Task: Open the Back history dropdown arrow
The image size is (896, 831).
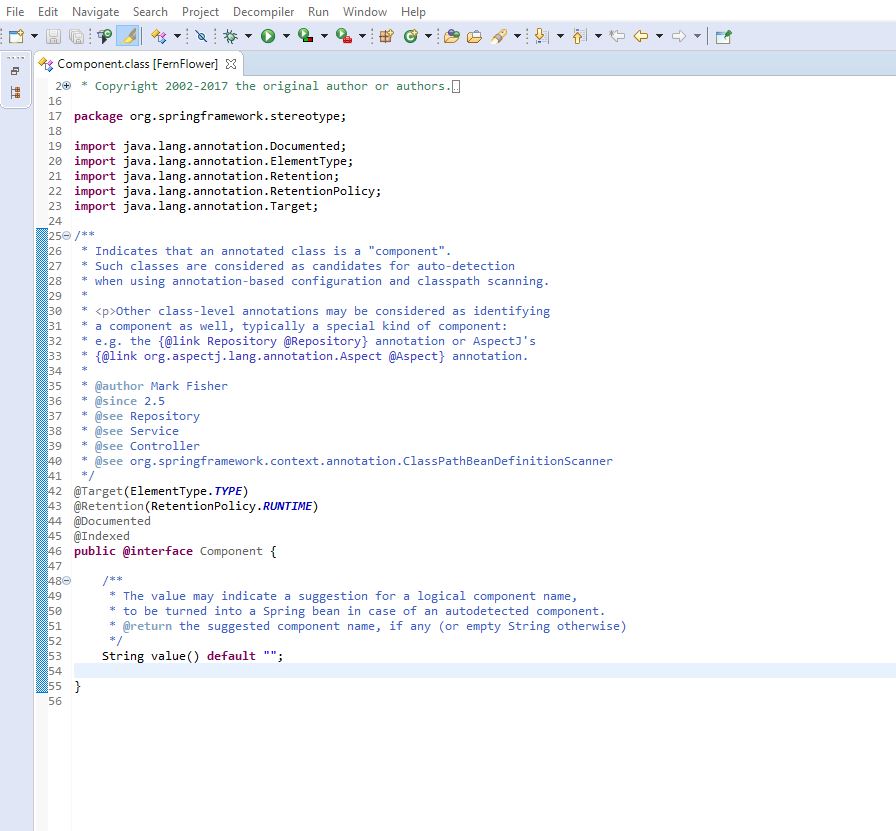Action: point(659,37)
